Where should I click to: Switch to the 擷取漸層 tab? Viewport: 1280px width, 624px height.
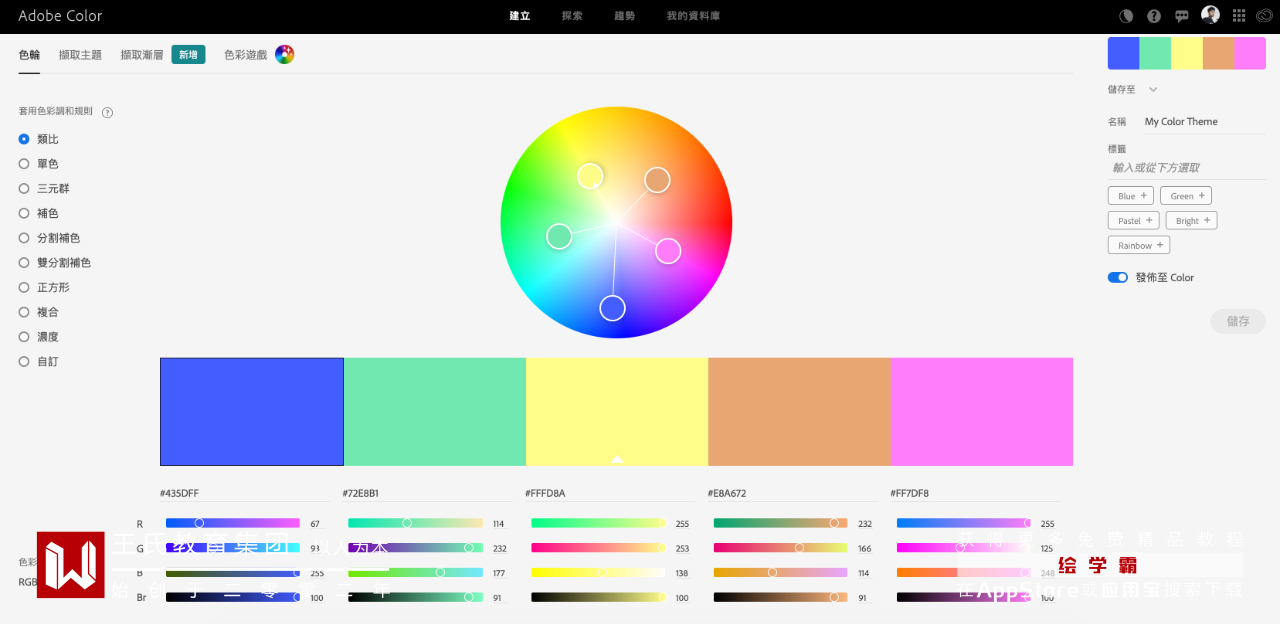142,55
